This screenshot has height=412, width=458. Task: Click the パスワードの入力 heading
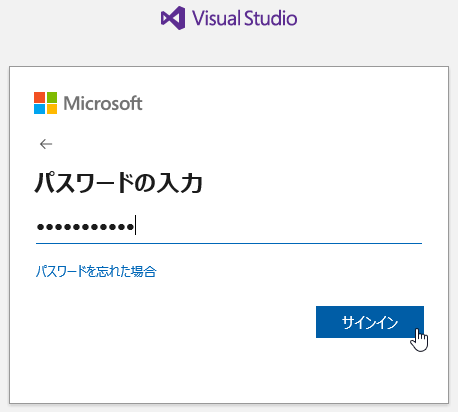119,183
